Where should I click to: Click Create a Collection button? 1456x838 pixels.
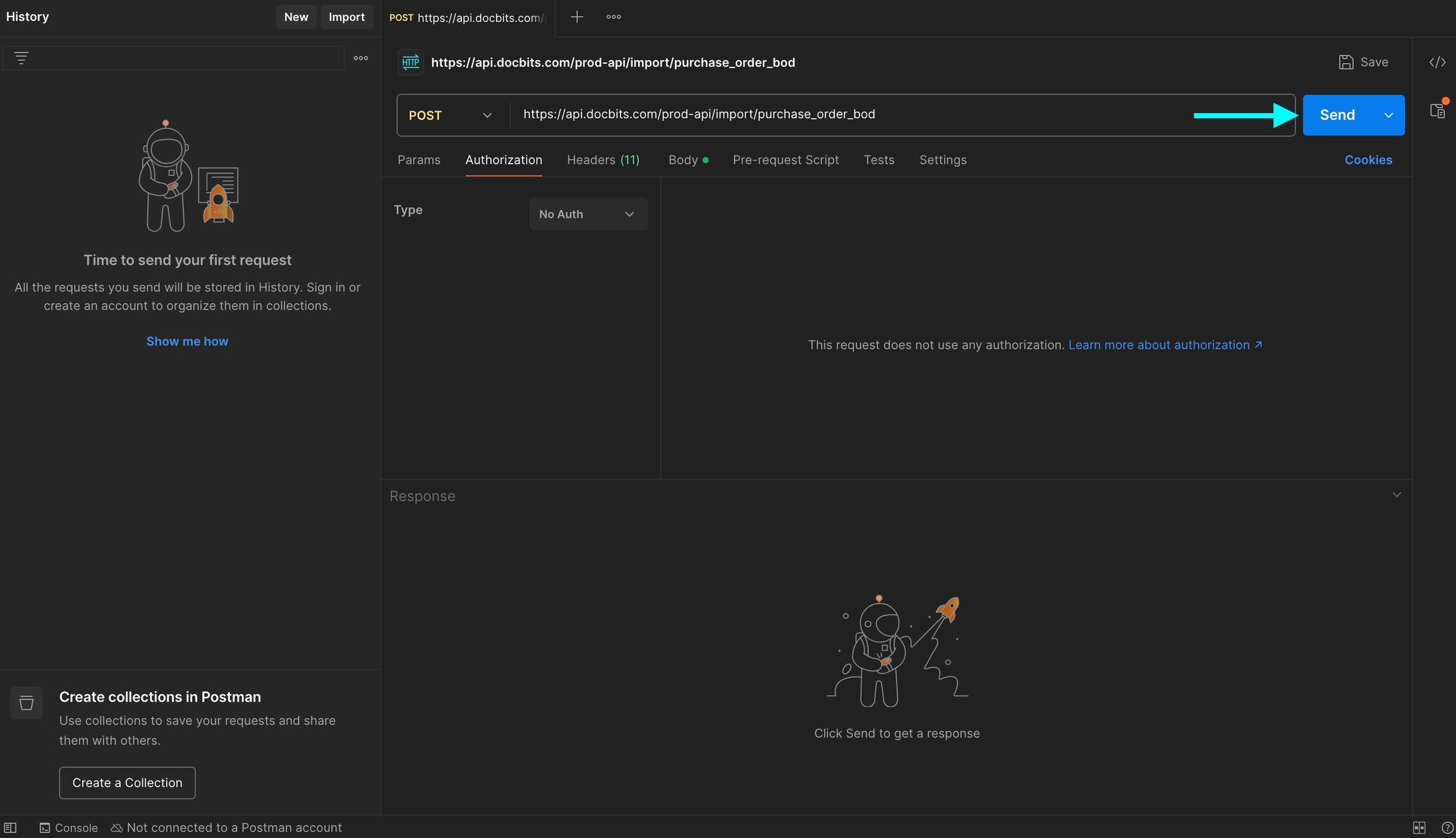point(127,782)
